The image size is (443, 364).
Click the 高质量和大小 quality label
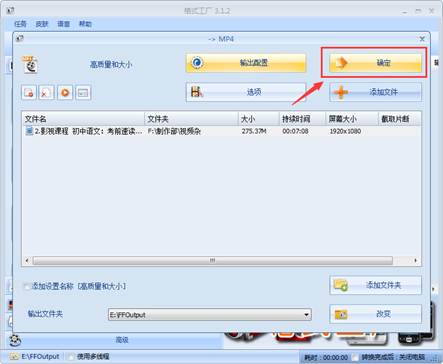(x=111, y=64)
